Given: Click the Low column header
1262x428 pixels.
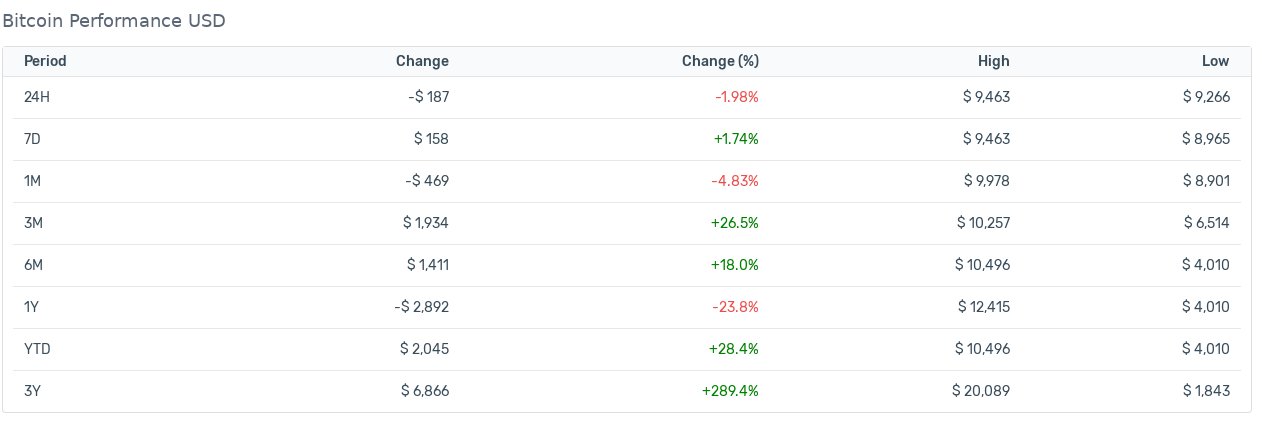Looking at the screenshot, I should click(x=1216, y=61).
